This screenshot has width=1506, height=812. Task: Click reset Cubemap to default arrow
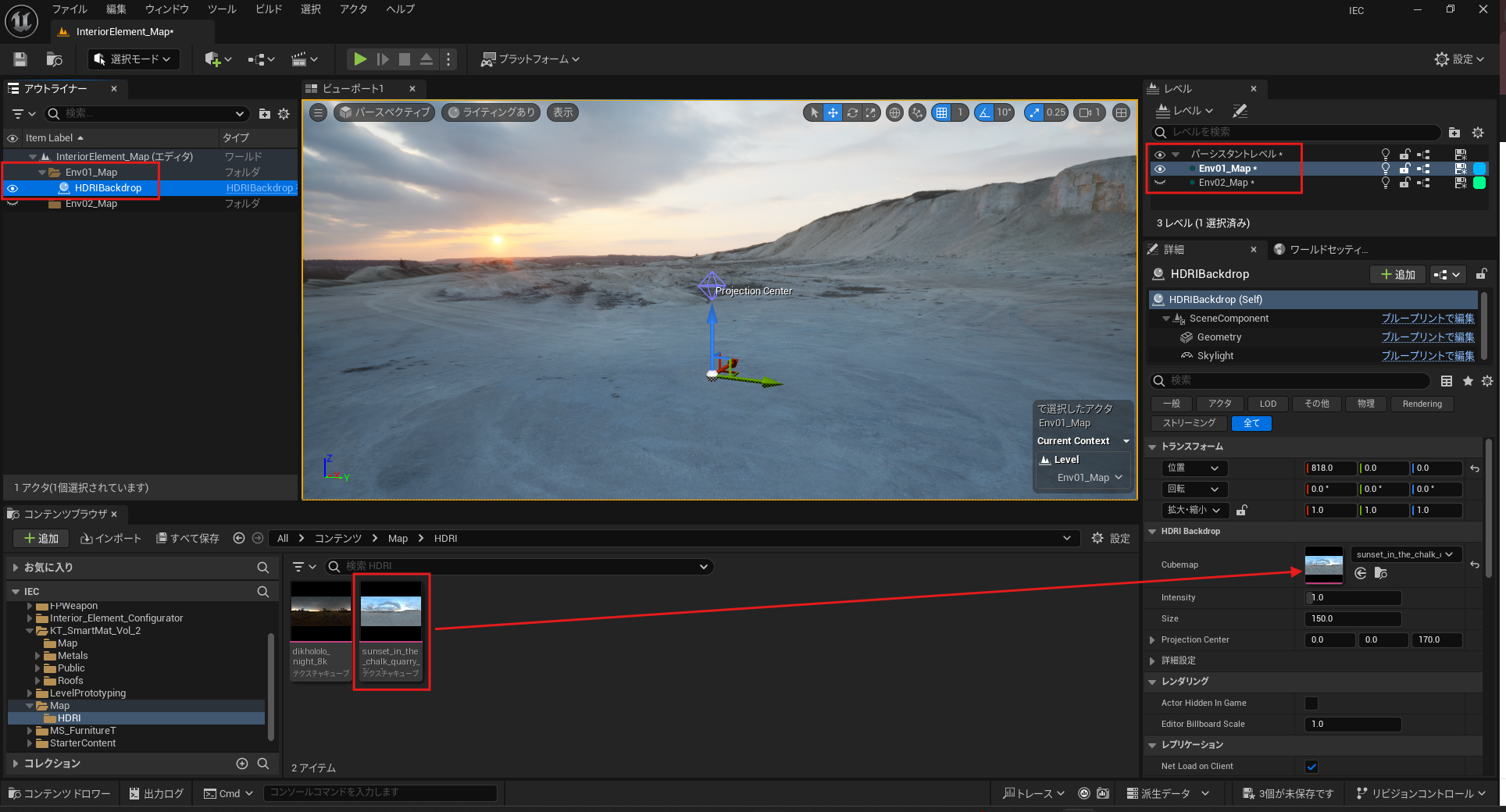pos(1475,564)
